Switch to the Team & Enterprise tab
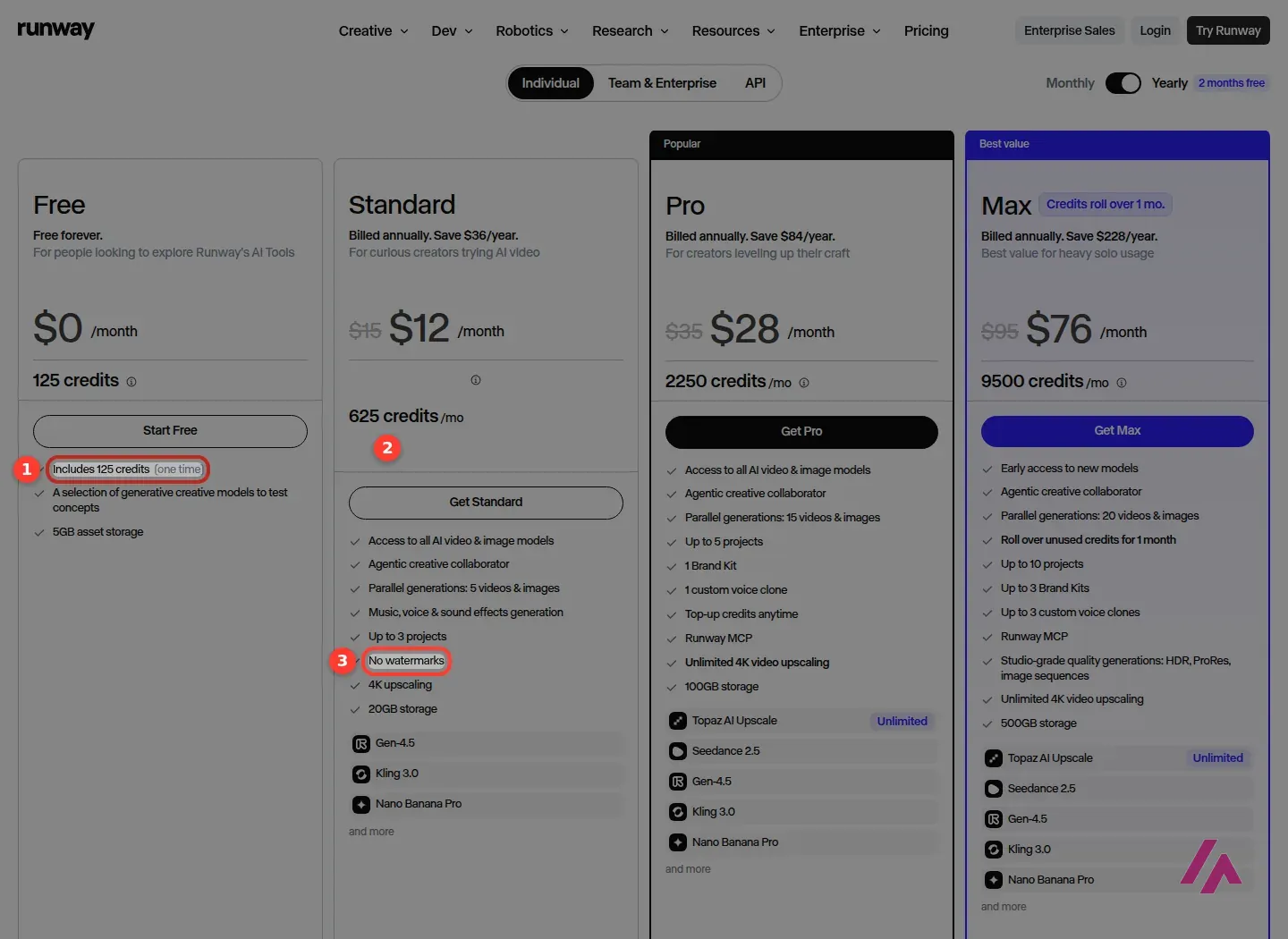 tap(662, 83)
